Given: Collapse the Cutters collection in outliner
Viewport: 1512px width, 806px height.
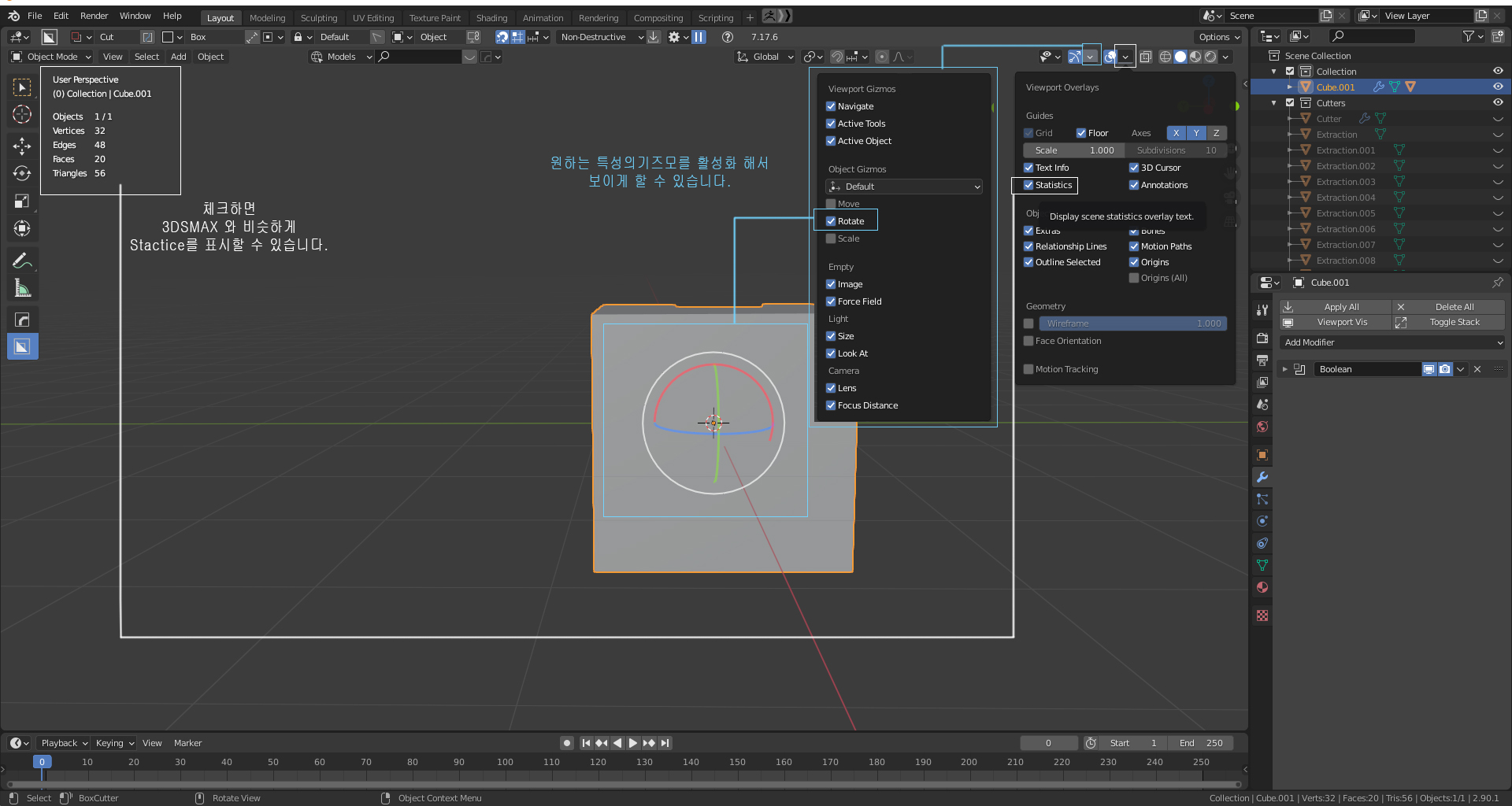Looking at the screenshot, I should coord(1274,103).
